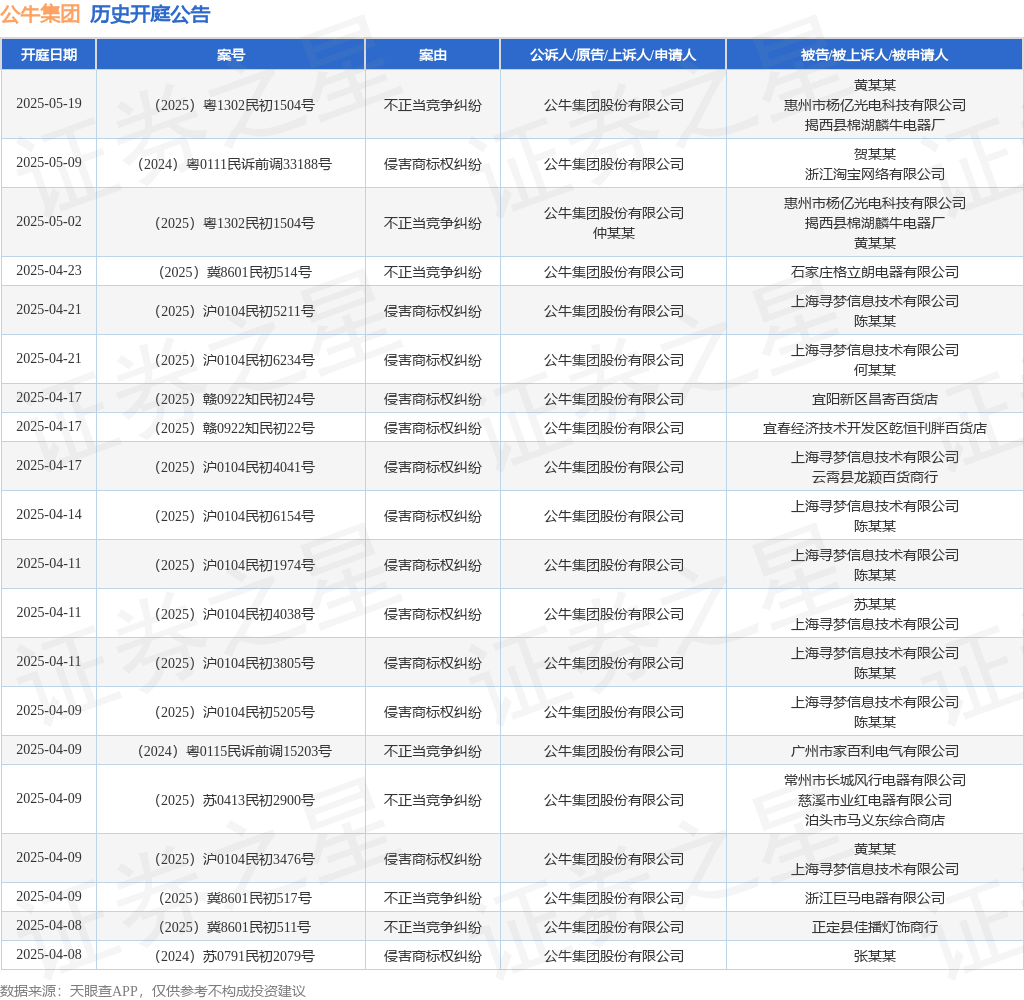This screenshot has width=1024, height=1000.
Task: Click the date 2025-04-23
Action: coord(49,270)
